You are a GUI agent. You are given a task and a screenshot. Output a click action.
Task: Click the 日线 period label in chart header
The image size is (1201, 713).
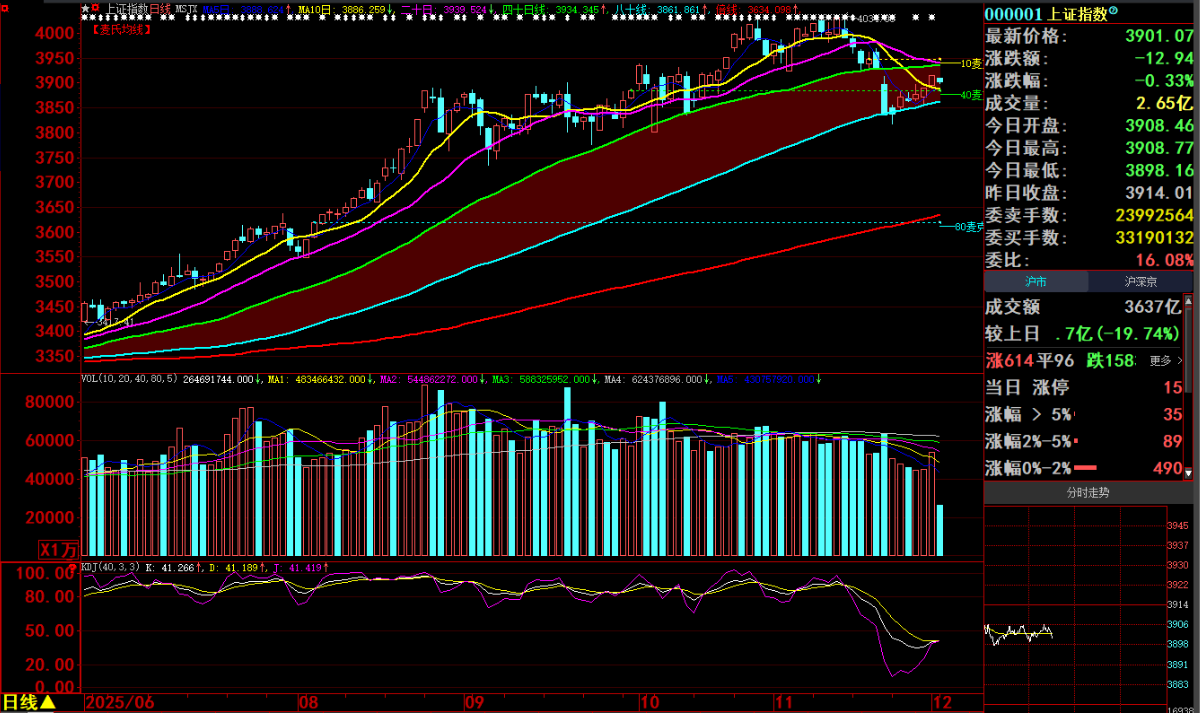click(x=160, y=8)
